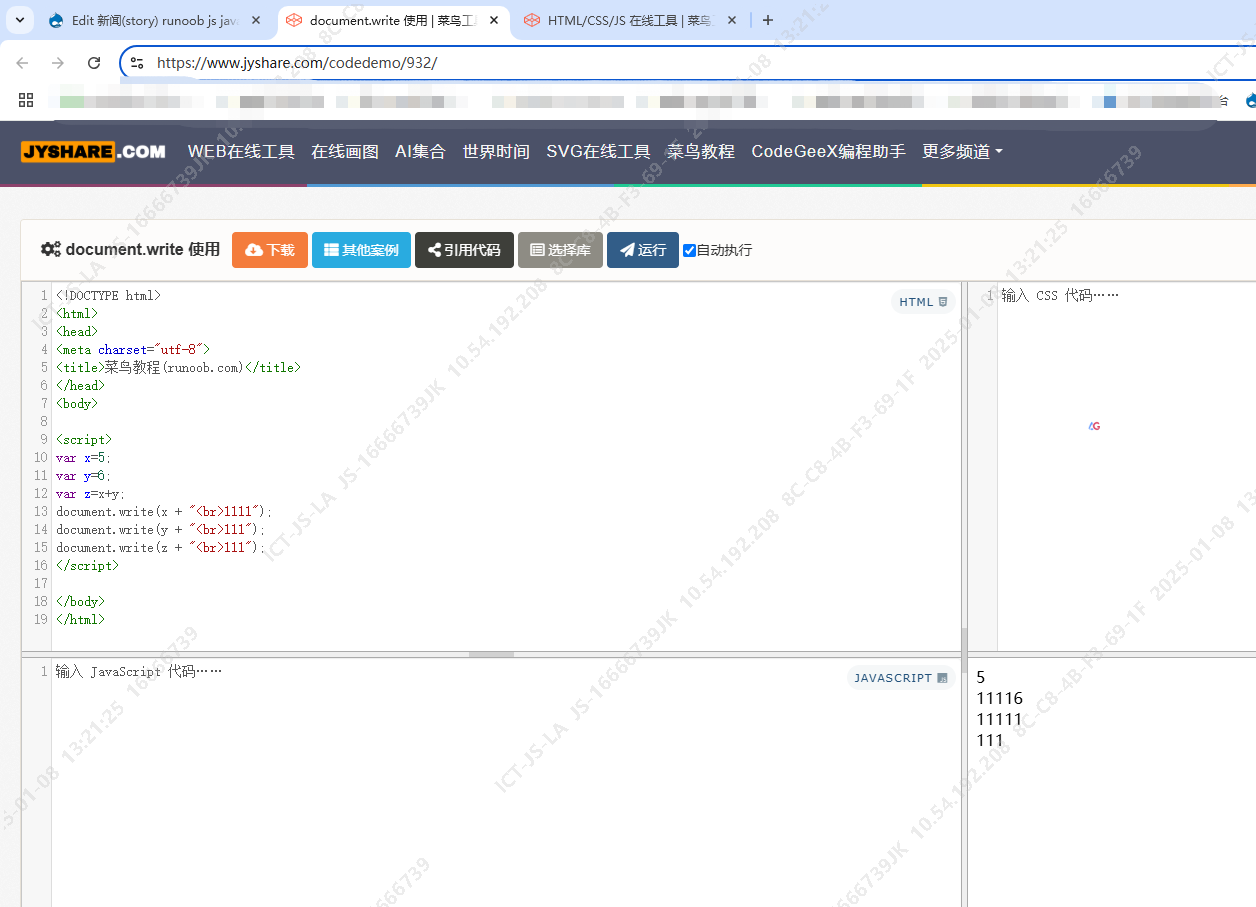Click the closing </body> tag line
The height and width of the screenshot is (907, 1256).
[x=80, y=602]
